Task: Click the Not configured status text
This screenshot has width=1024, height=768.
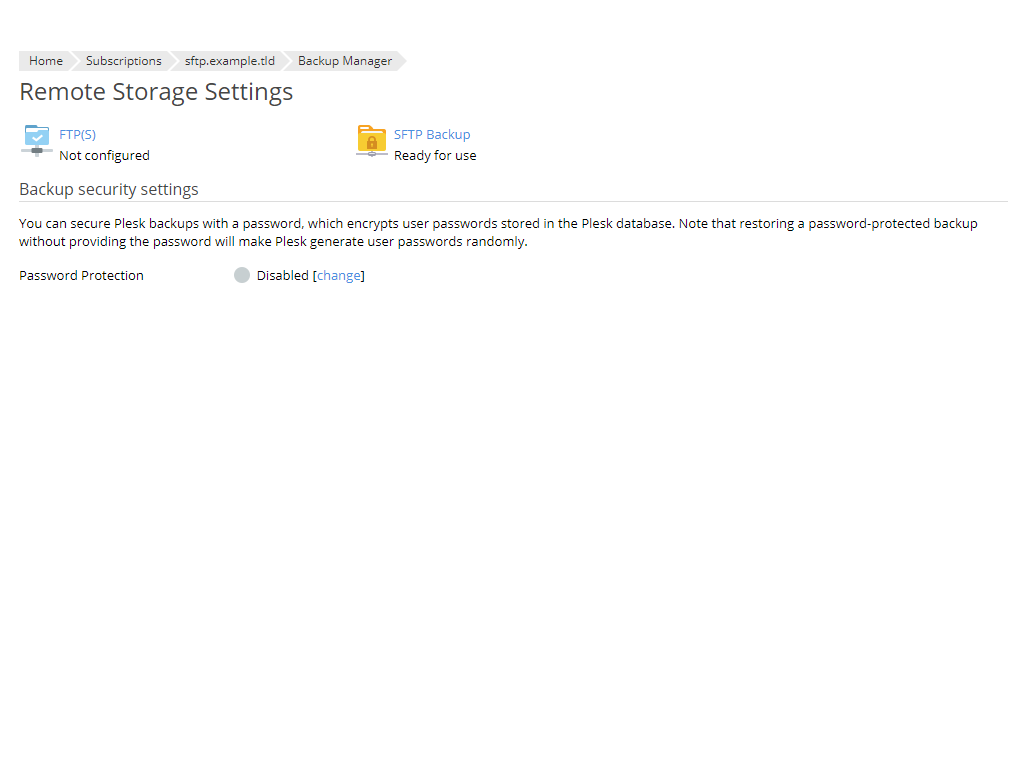Action: pos(104,155)
